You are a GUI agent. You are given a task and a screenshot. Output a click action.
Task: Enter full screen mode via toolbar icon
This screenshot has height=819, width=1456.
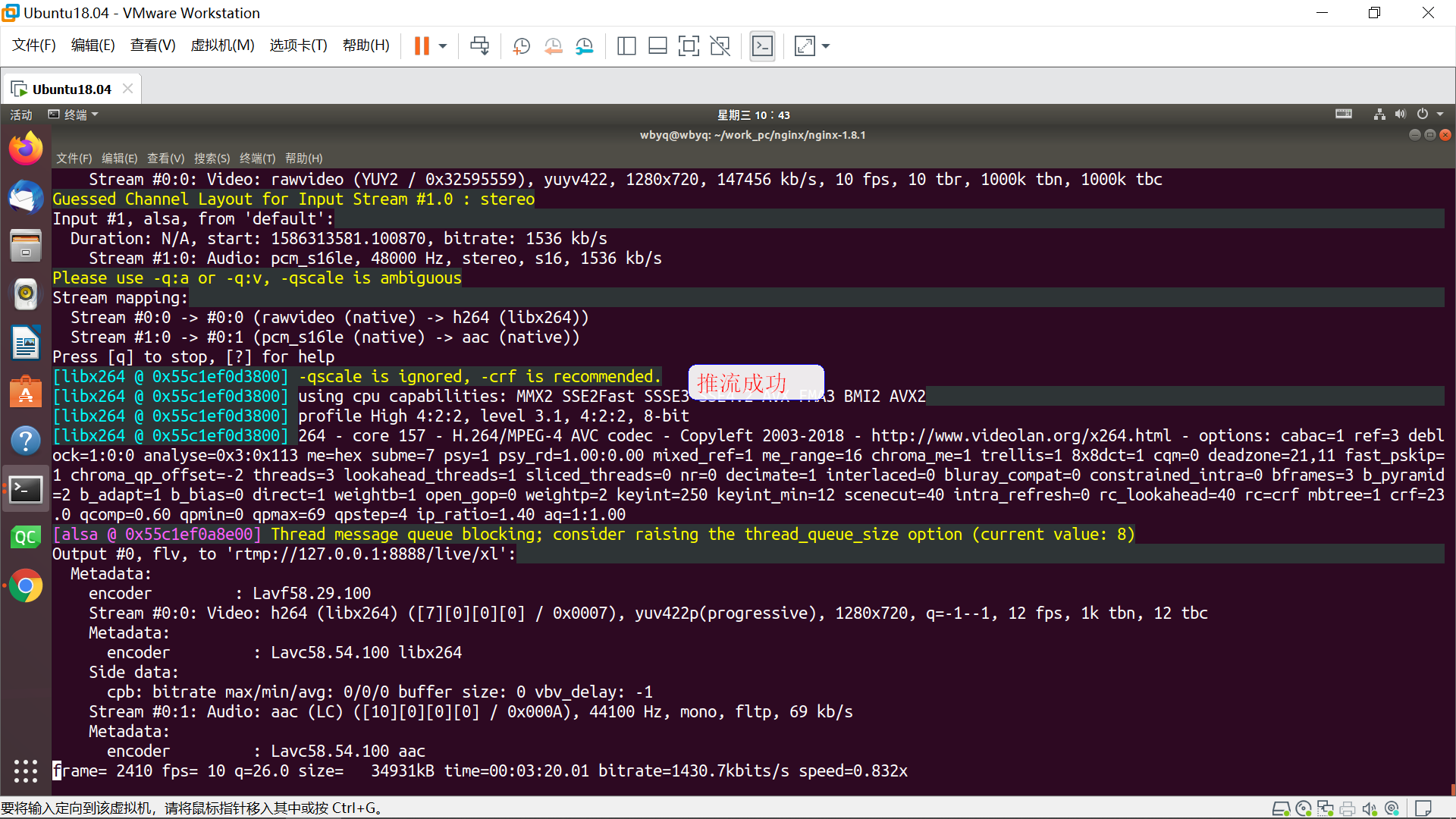689,45
